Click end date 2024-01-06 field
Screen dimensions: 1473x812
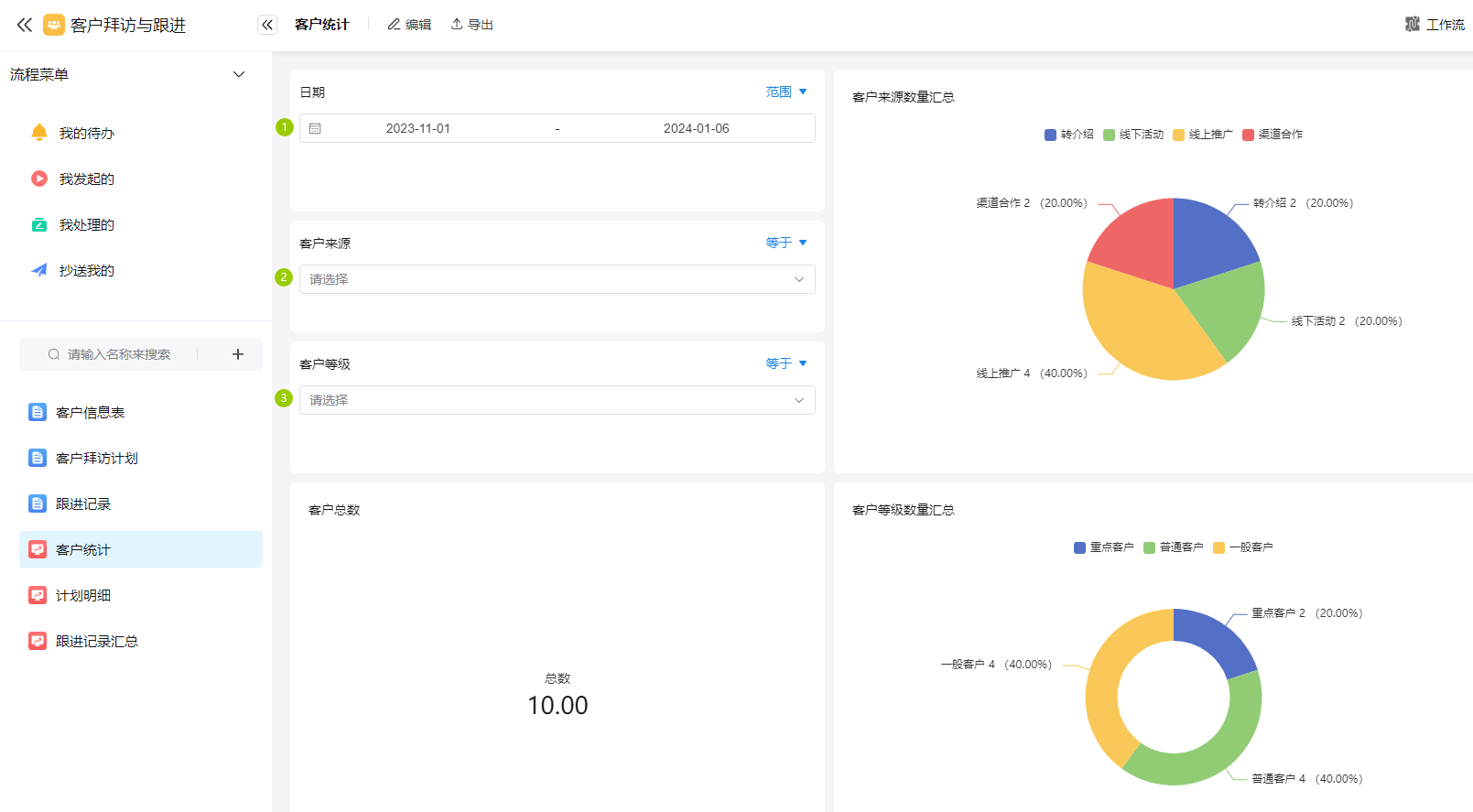point(696,129)
